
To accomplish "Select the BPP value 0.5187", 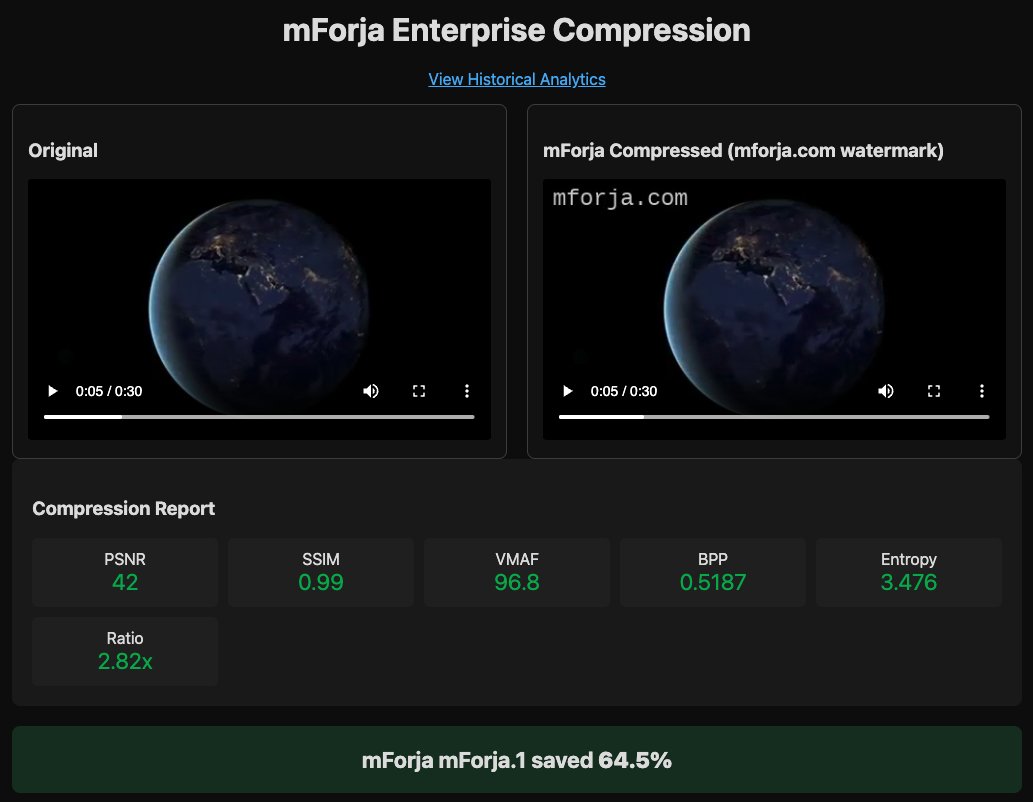I will (x=713, y=583).
